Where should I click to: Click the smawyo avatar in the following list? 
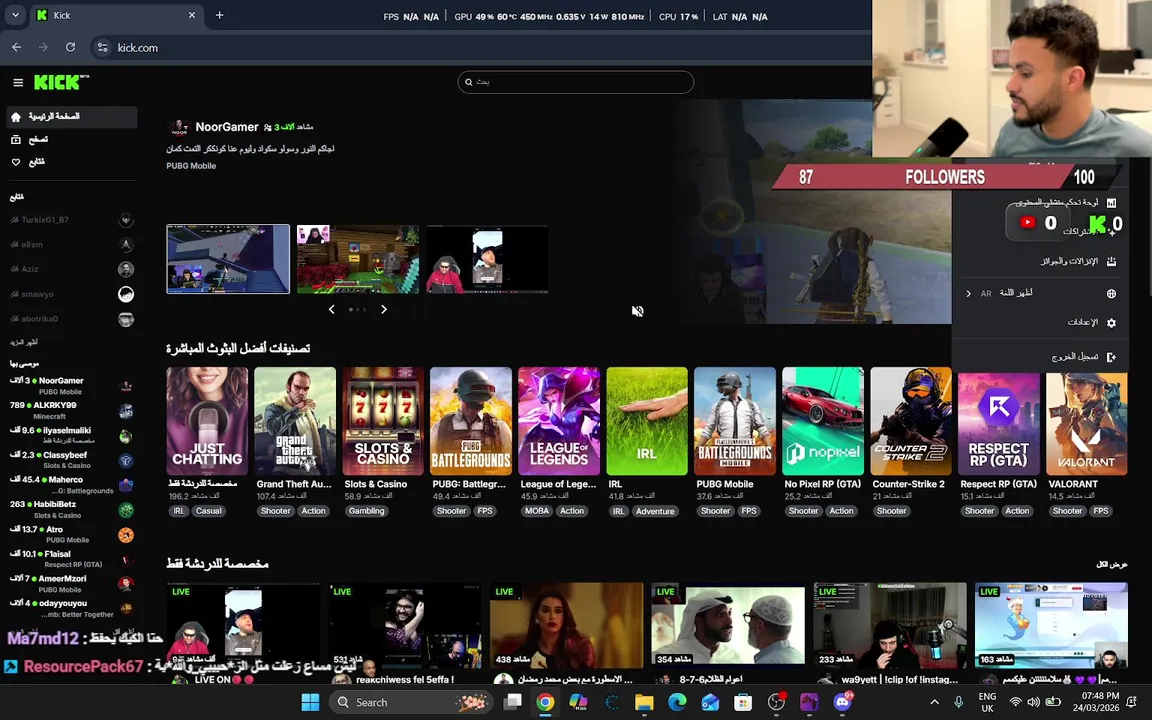point(126,295)
